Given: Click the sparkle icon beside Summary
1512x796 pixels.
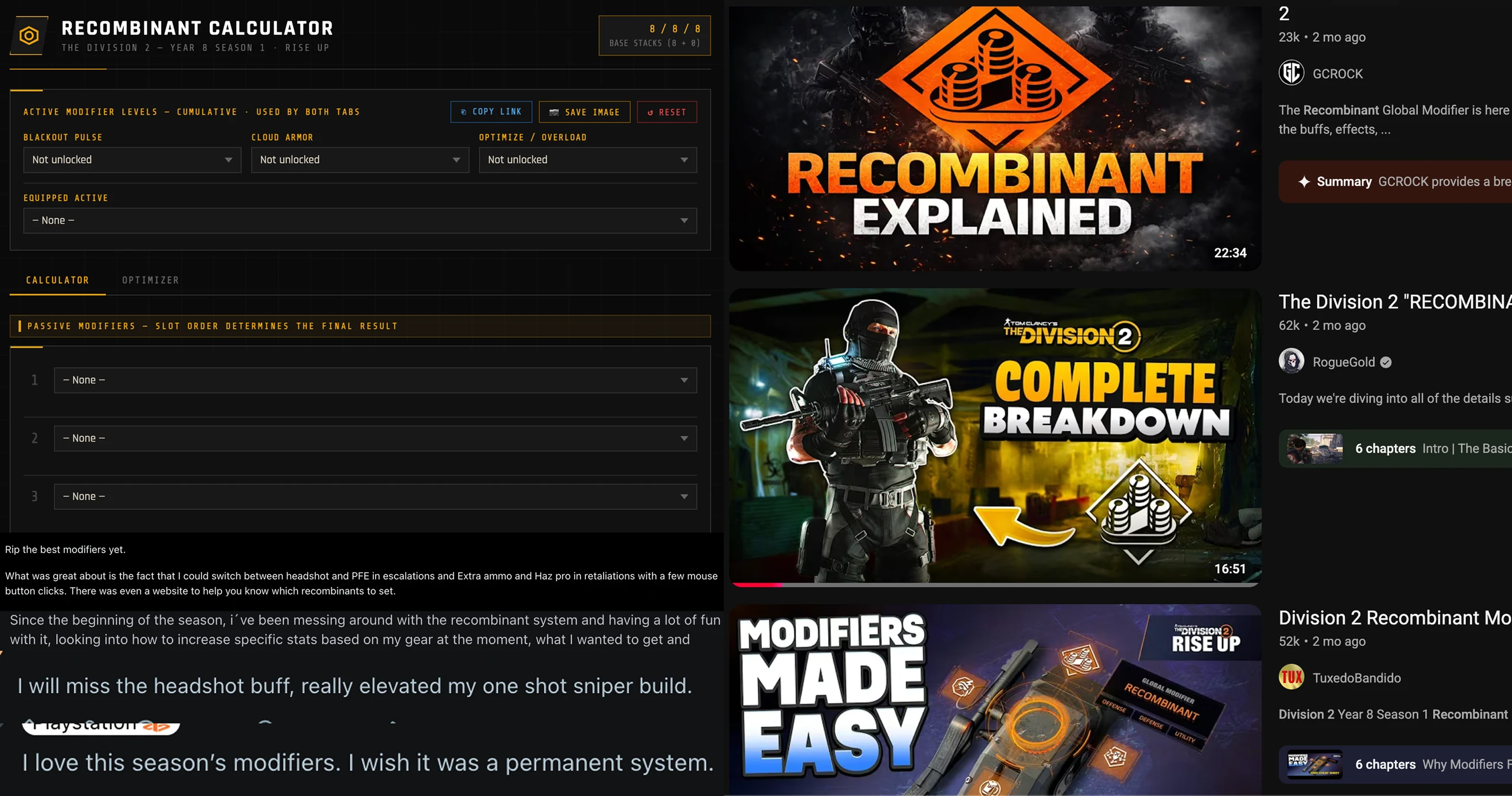Looking at the screenshot, I should [x=1304, y=181].
